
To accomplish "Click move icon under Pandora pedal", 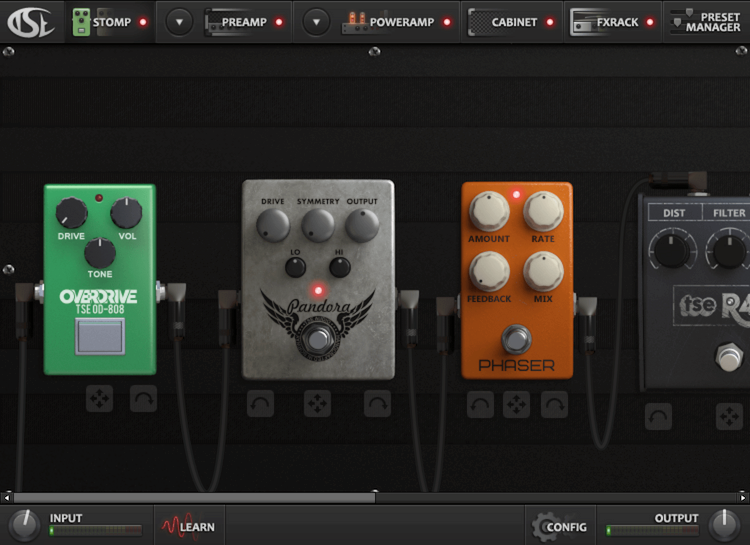I will 318,404.
